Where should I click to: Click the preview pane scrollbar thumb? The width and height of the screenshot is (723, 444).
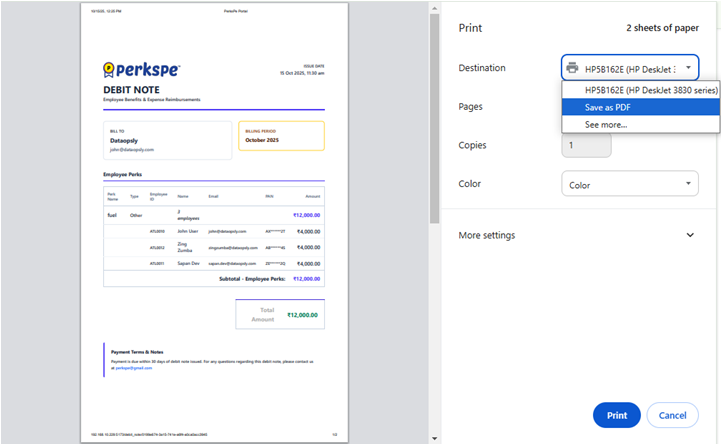click(x=433, y=110)
